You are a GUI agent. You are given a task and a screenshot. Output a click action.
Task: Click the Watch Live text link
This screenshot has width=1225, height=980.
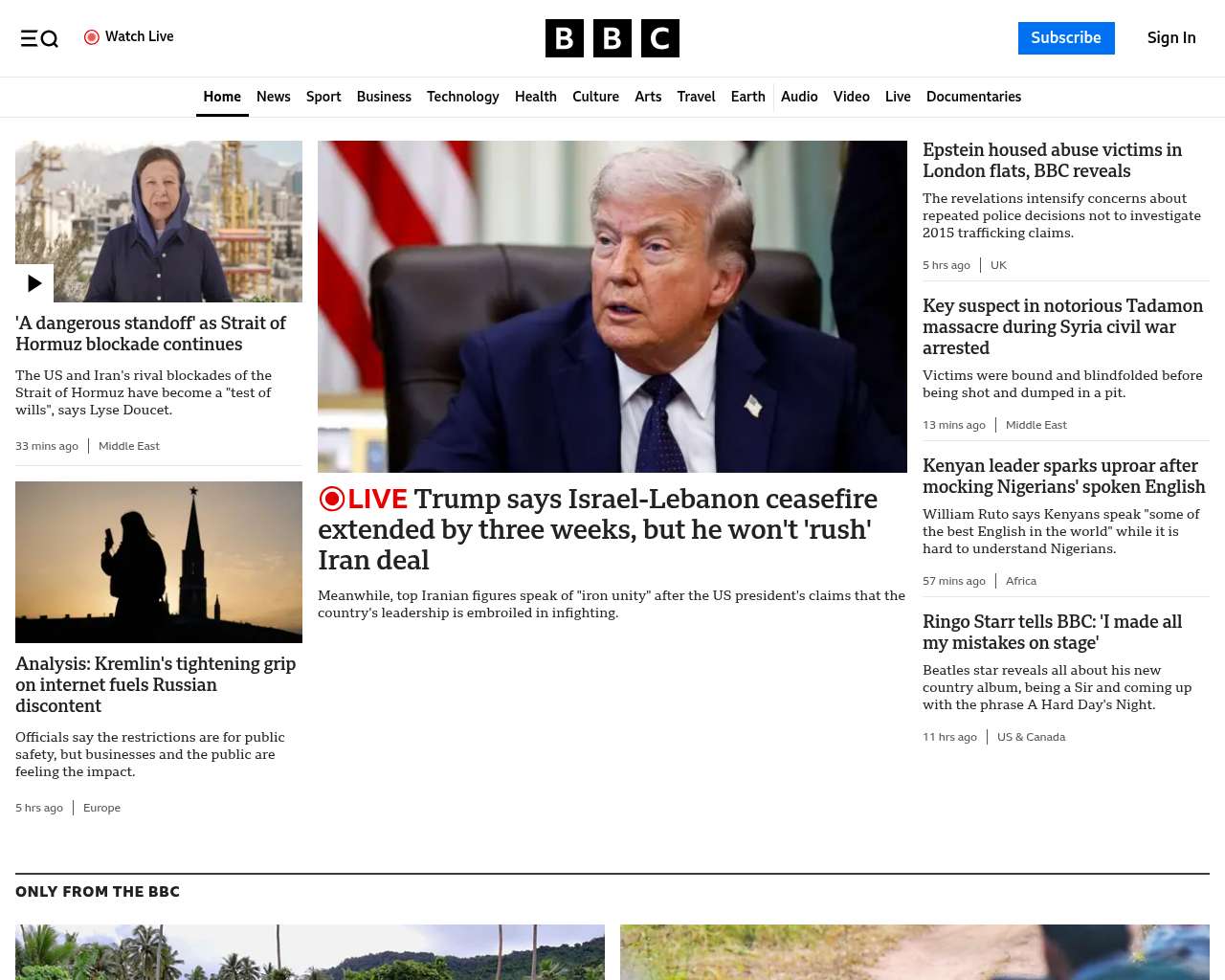pos(140,36)
